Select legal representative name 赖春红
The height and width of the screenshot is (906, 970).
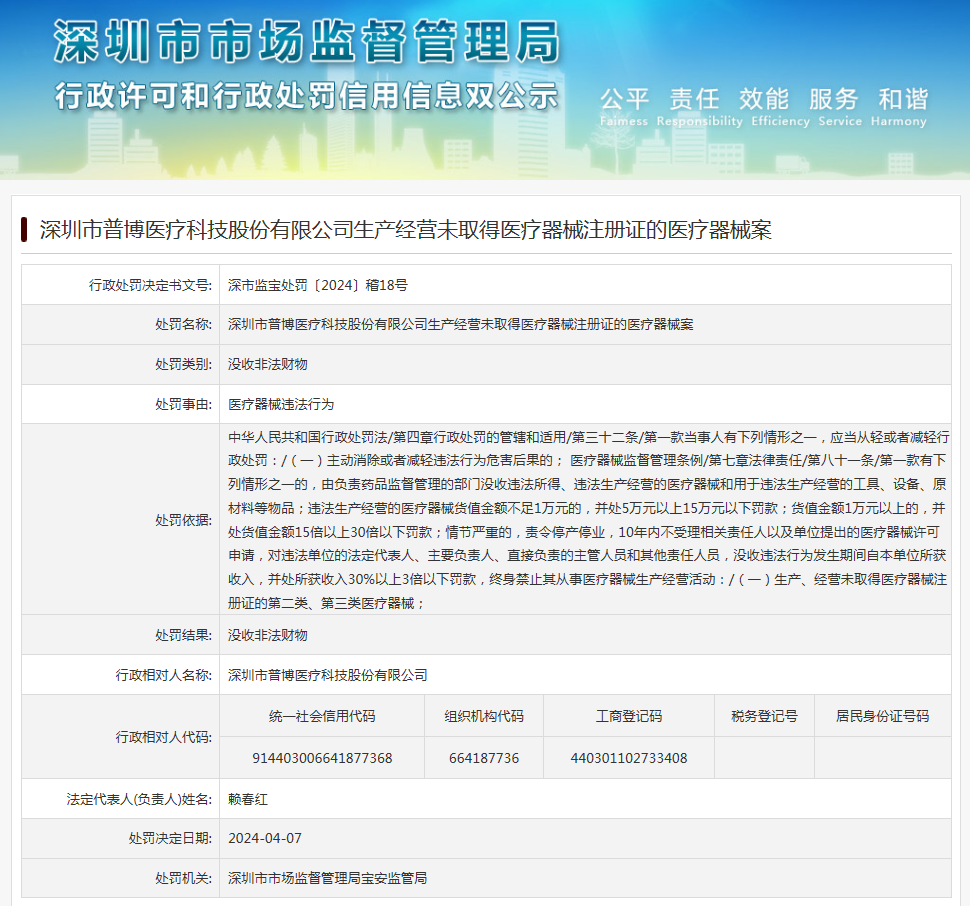(x=248, y=800)
